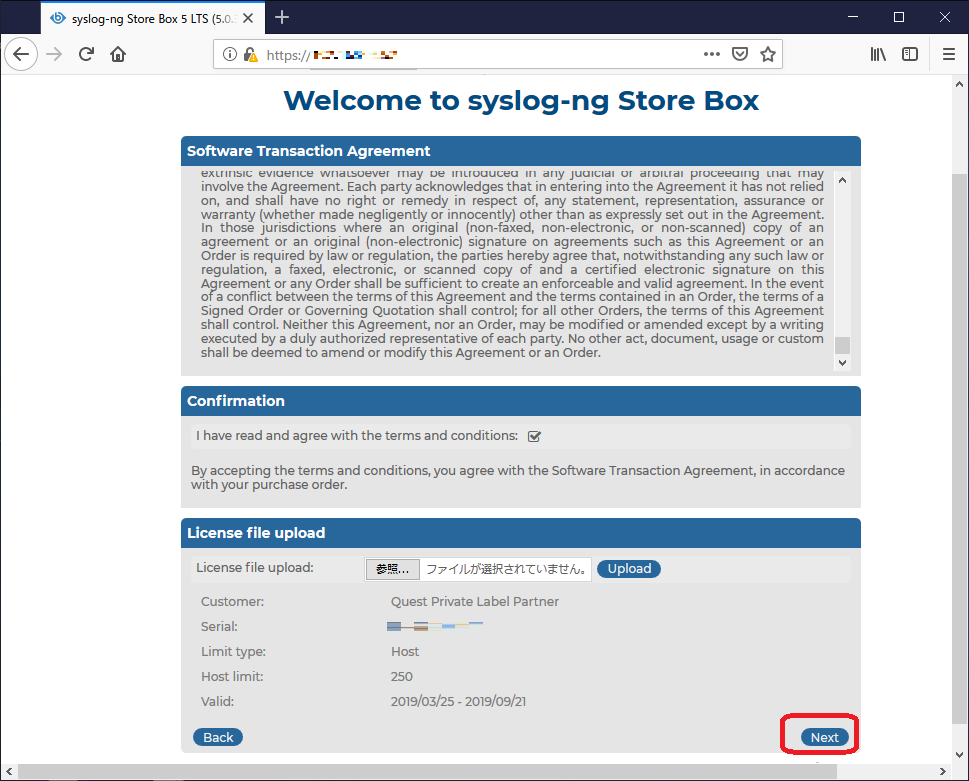Click the Confirmation section header
This screenshot has width=969, height=781.
(x=520, y=401)
